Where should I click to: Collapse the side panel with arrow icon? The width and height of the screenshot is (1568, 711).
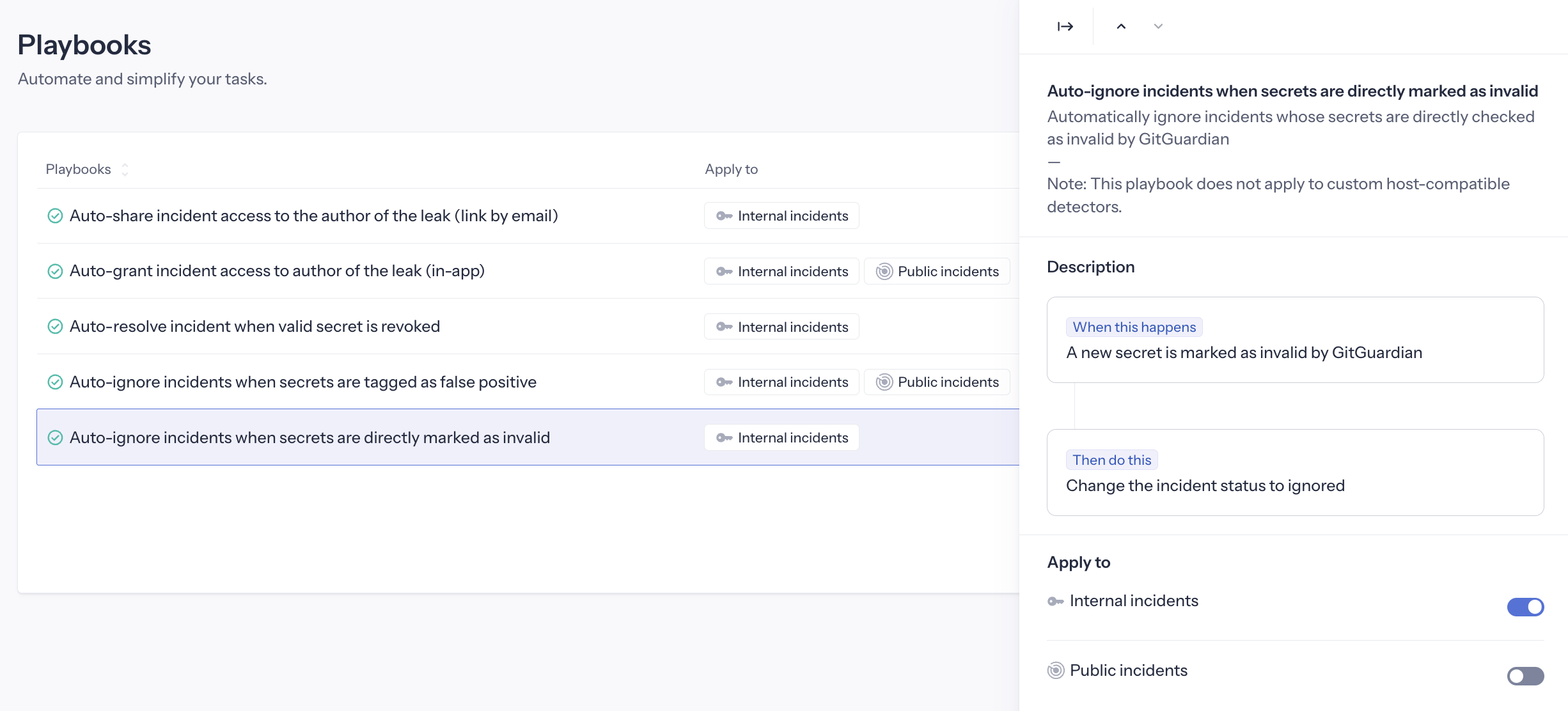(x=1065, y=26)
